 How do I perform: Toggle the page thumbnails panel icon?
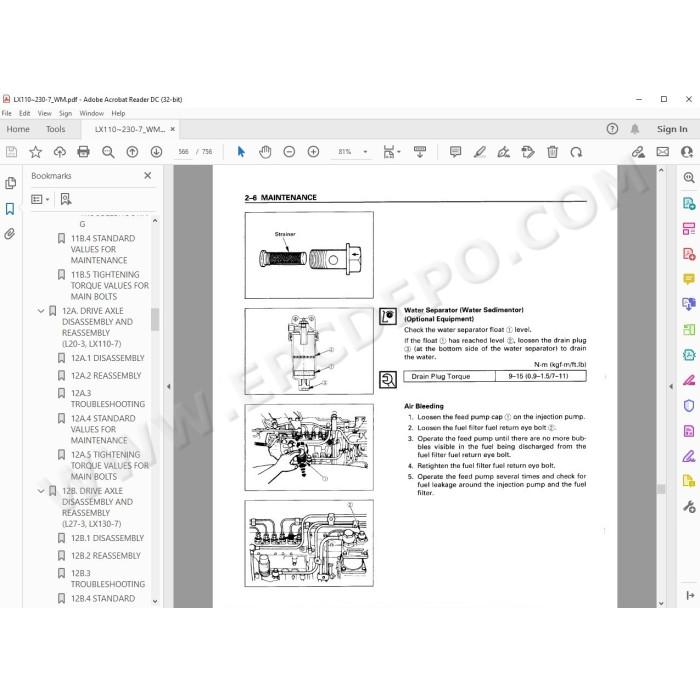pyautogui.click(x=10, y=183)
